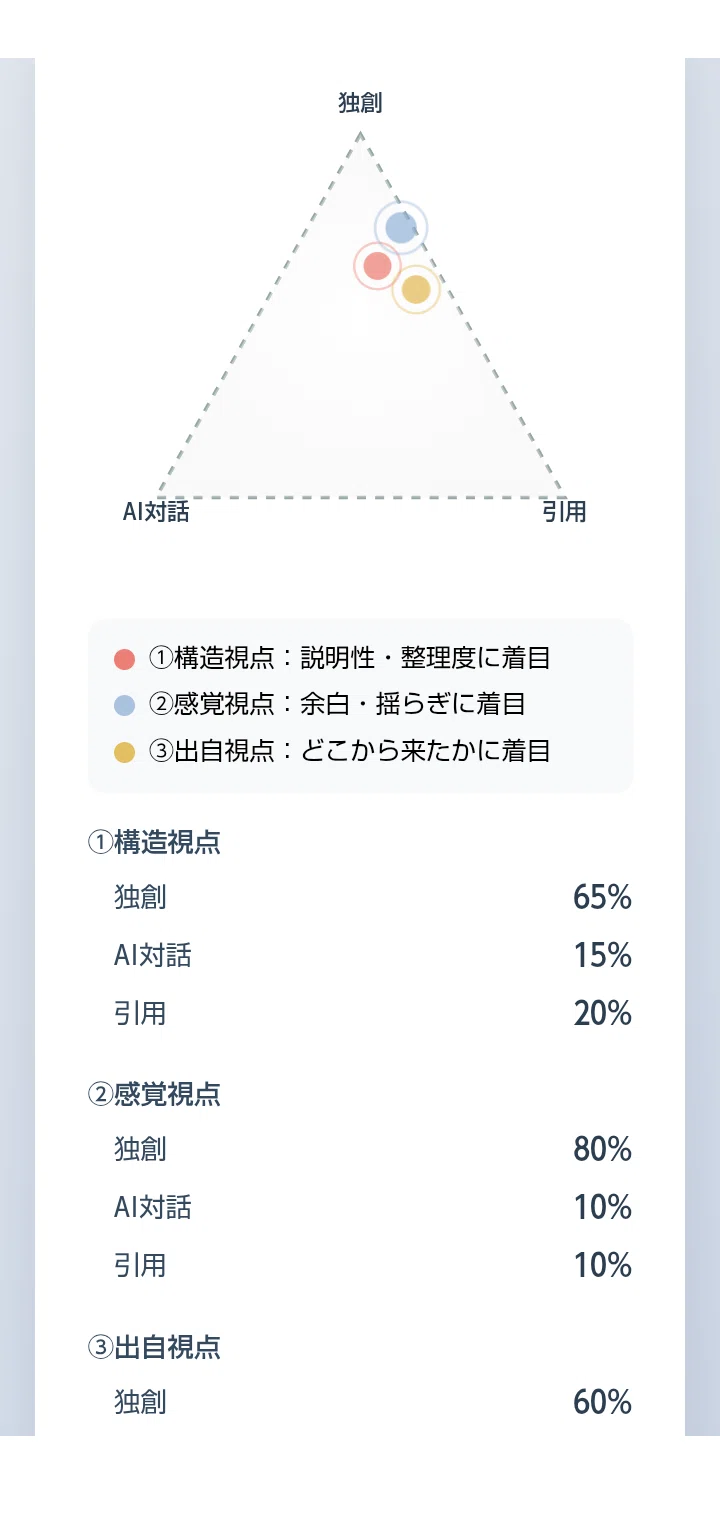Click the AI対話 label at the triangle's corner

click(156, 513)
